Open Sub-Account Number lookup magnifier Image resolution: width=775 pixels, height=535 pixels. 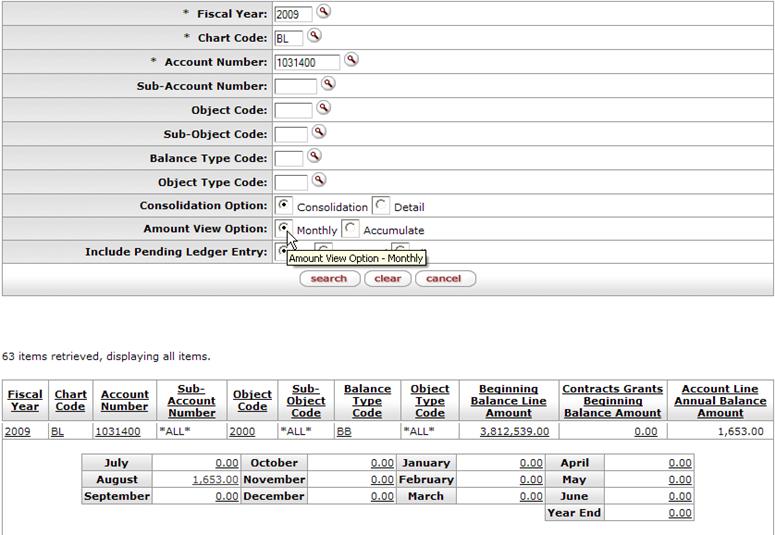click(x=328, y=84)
